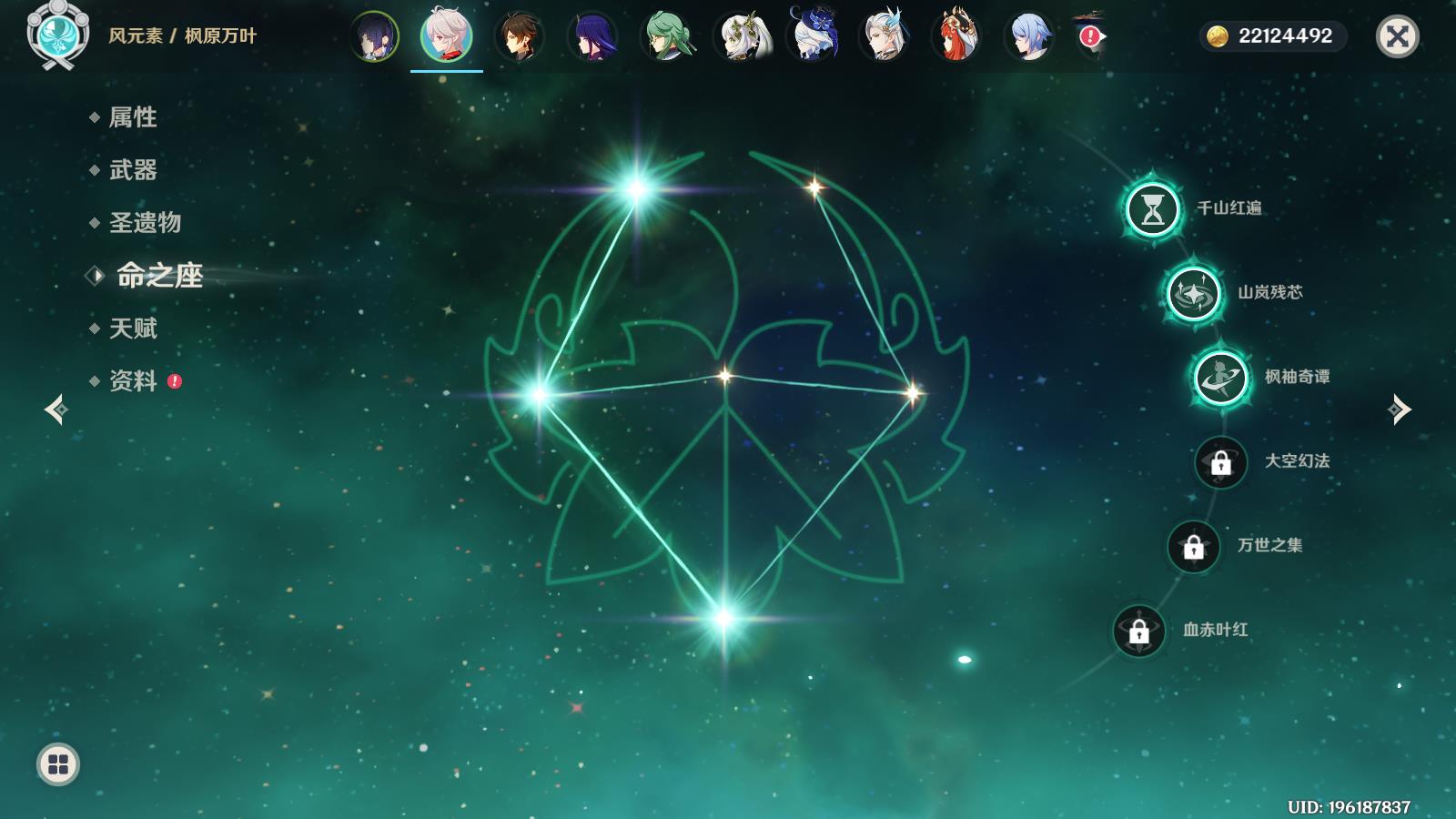Viewport: 1456px width, 819px height.
Task: Select the locked 大空幻法 constellation node
Action: pyautogui.click(x=1220, y=462)
